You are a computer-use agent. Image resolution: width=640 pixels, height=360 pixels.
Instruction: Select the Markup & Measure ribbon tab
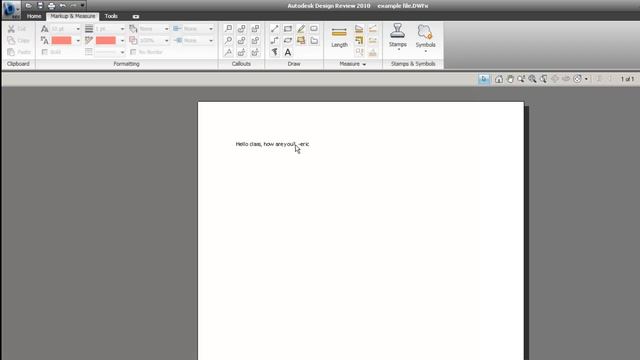pyautogui.click(x=73, y=16)
